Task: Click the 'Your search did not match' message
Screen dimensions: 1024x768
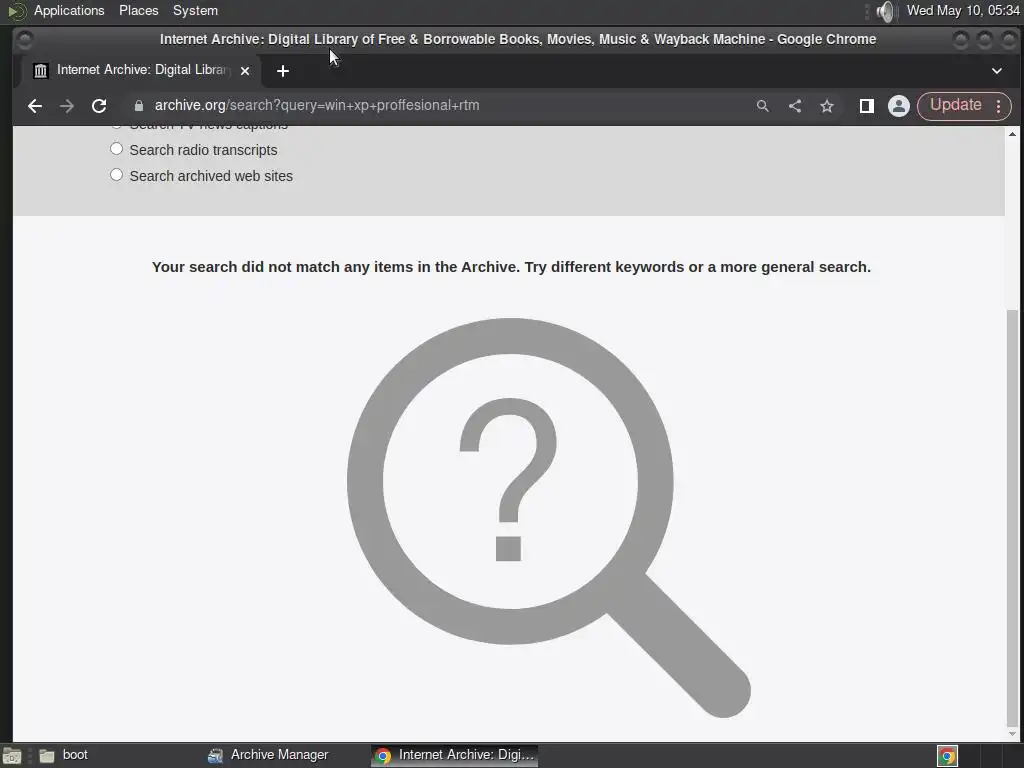Action: tap(511, 267)
